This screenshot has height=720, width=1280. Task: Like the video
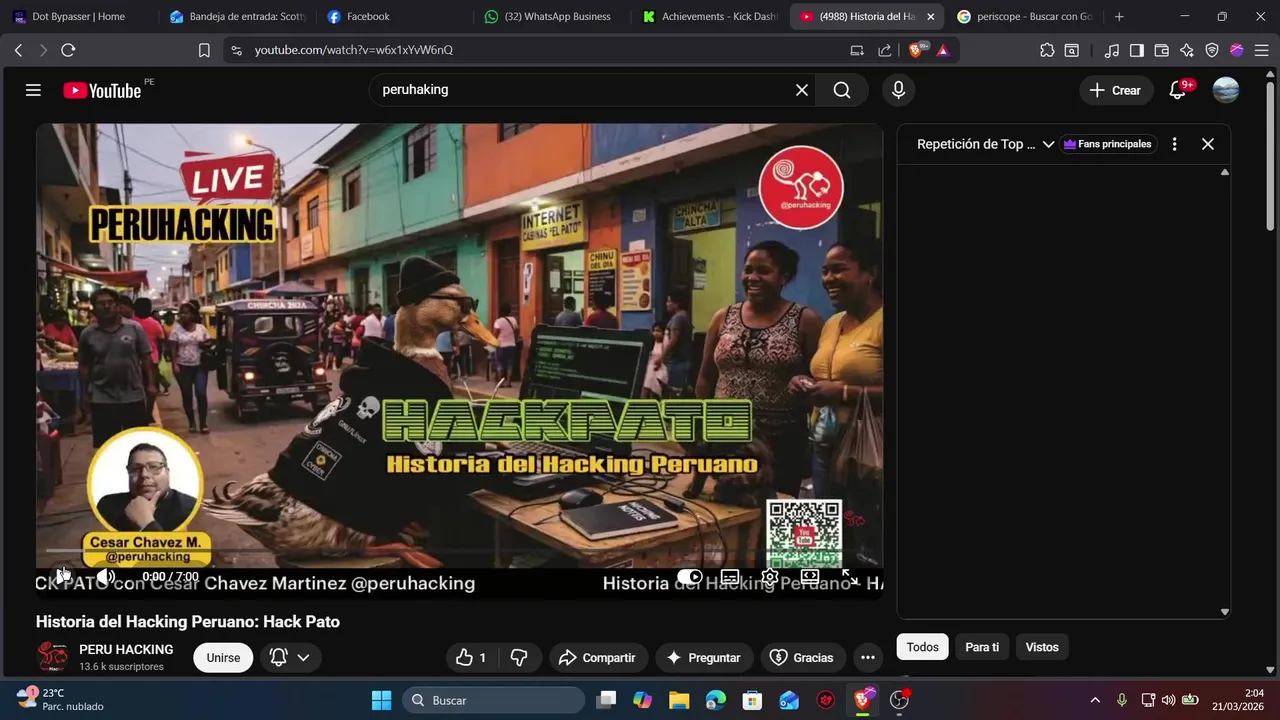471,658
